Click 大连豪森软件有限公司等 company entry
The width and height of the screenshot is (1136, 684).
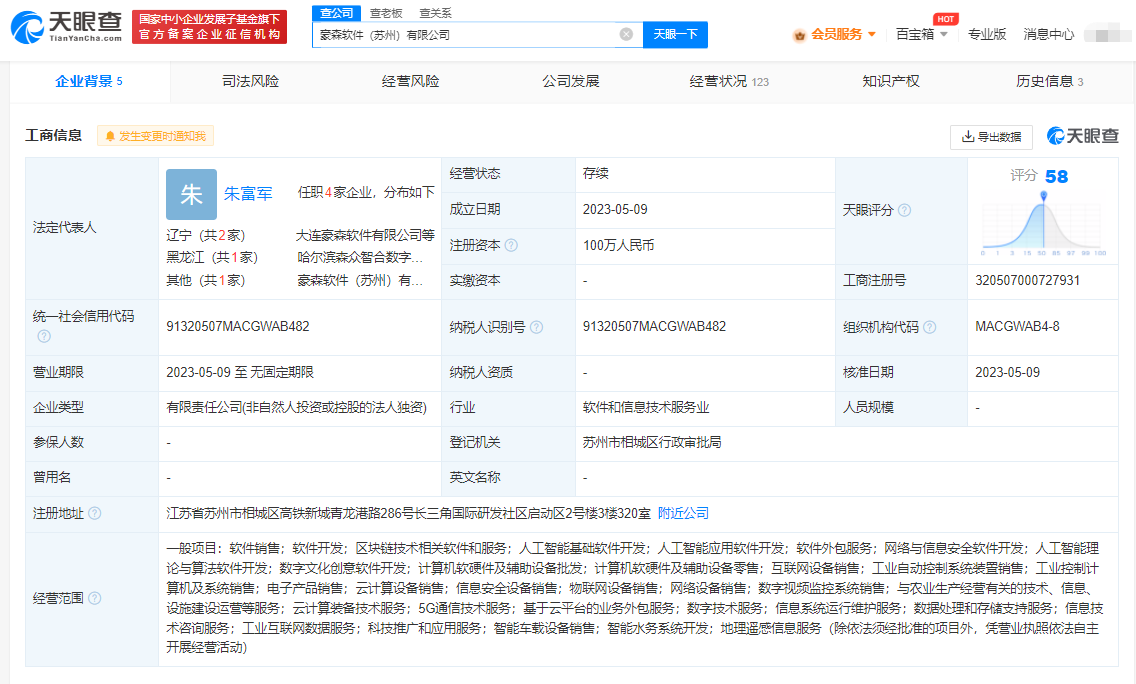(365, 235)
